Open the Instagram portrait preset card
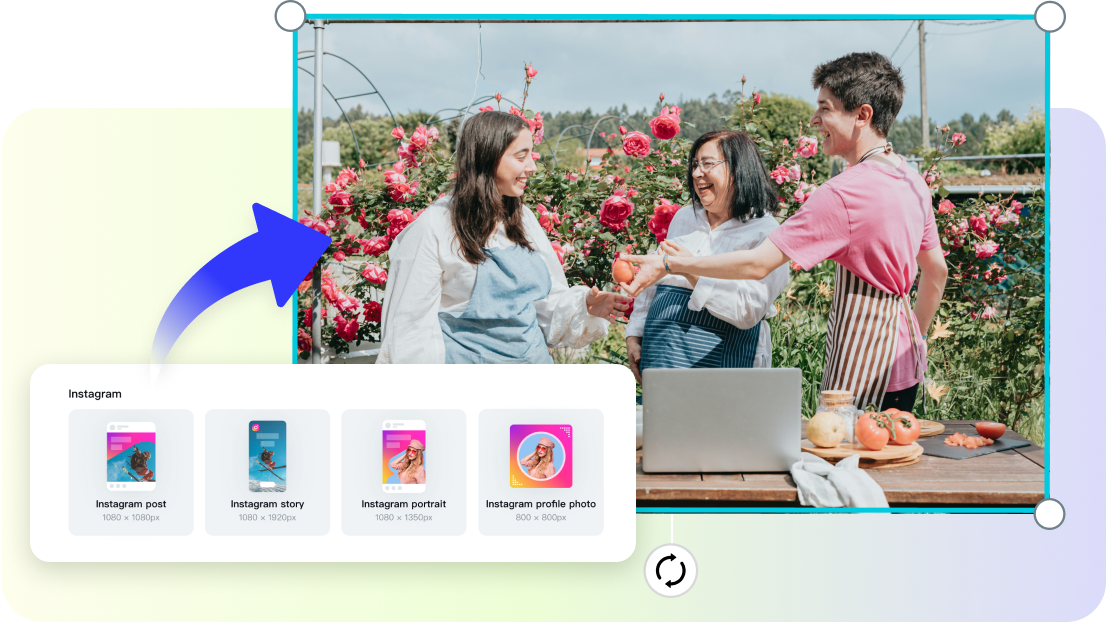This screenshot has height=622, width=1106. tap(403, 472)
